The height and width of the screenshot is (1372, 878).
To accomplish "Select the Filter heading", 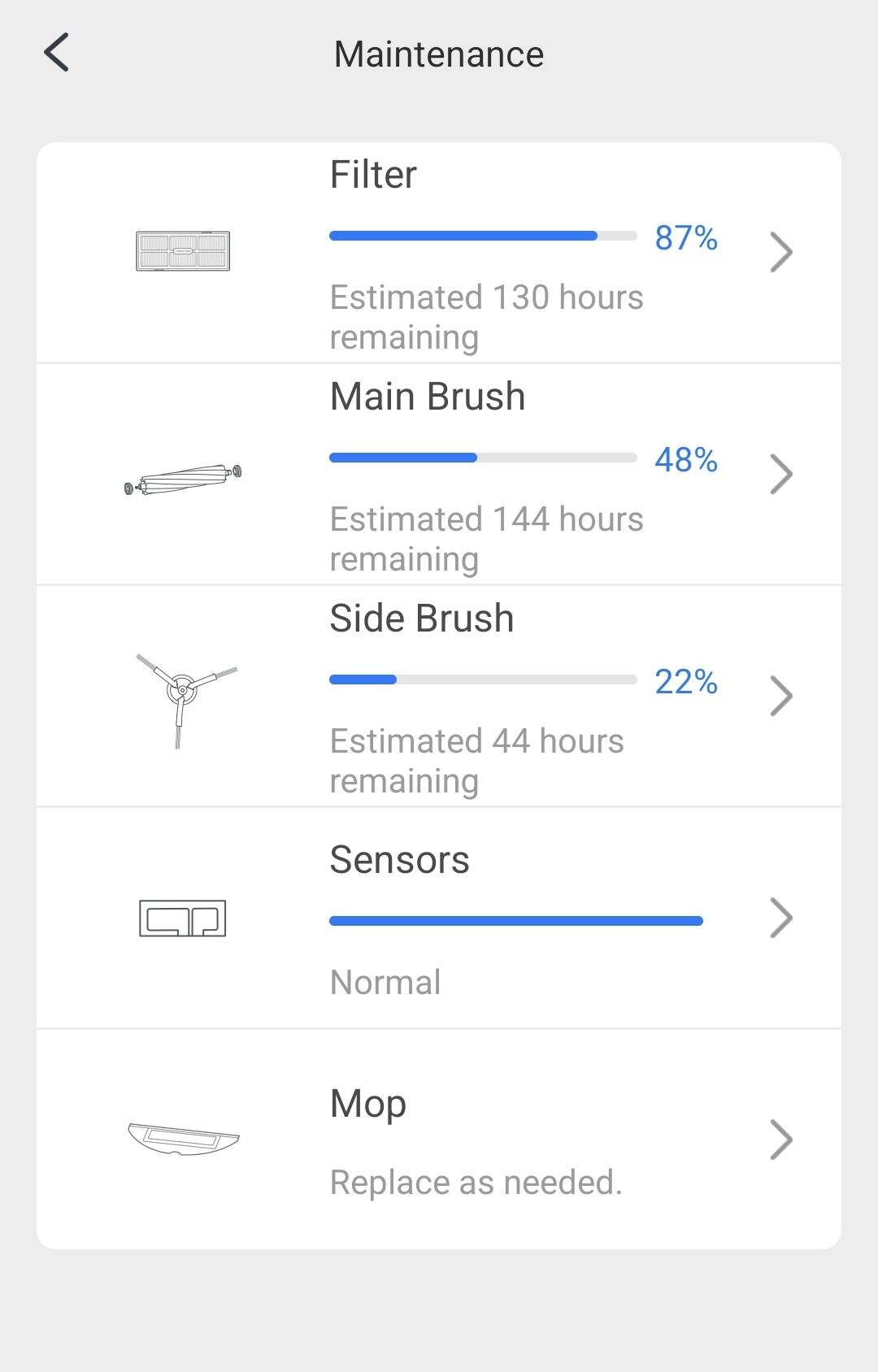I will pyautogui.click(x=373, y=175).
